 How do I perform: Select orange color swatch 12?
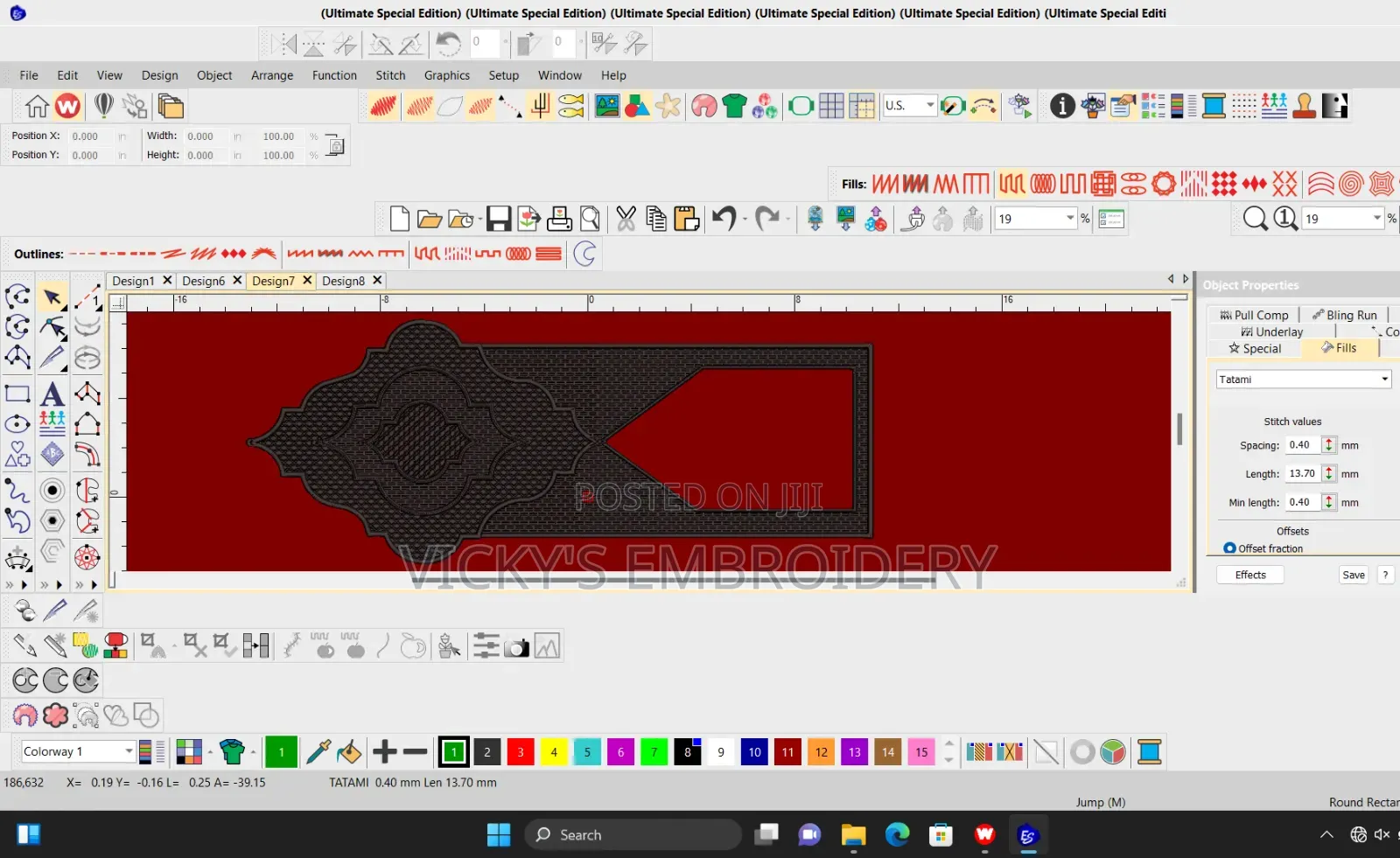coord(821,751)
